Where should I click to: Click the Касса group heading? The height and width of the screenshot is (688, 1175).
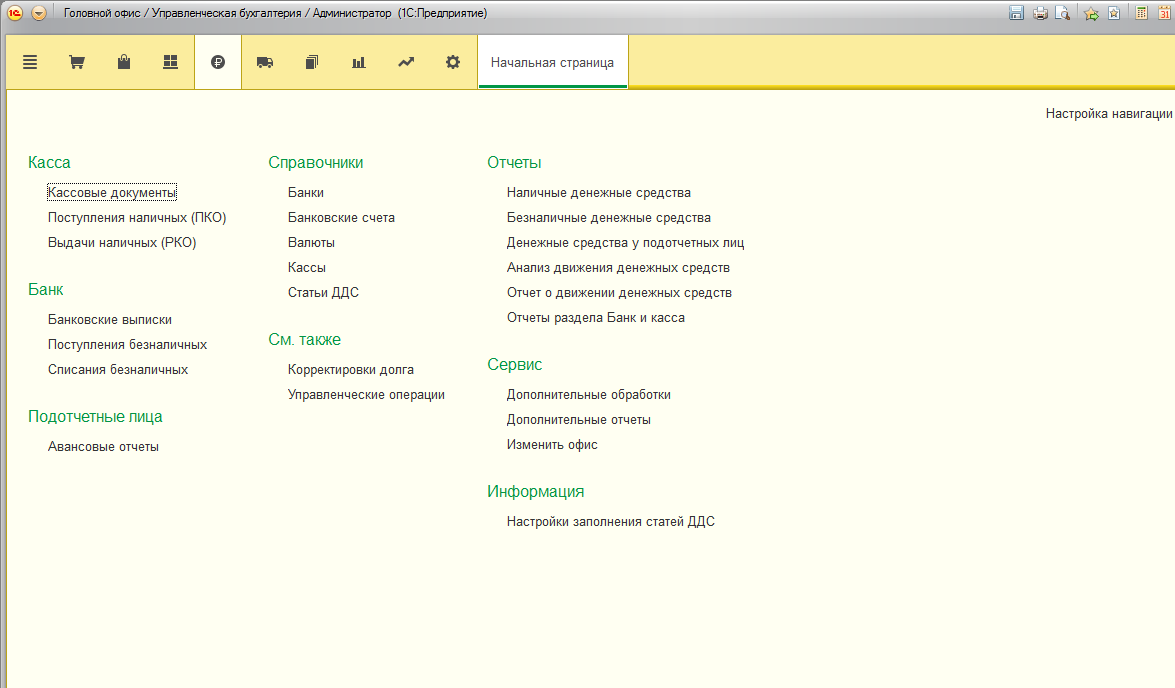point(49,163)
